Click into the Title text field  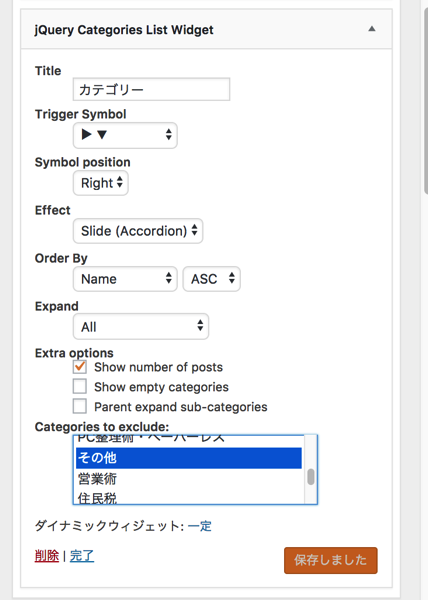click(x=151, y=90)
